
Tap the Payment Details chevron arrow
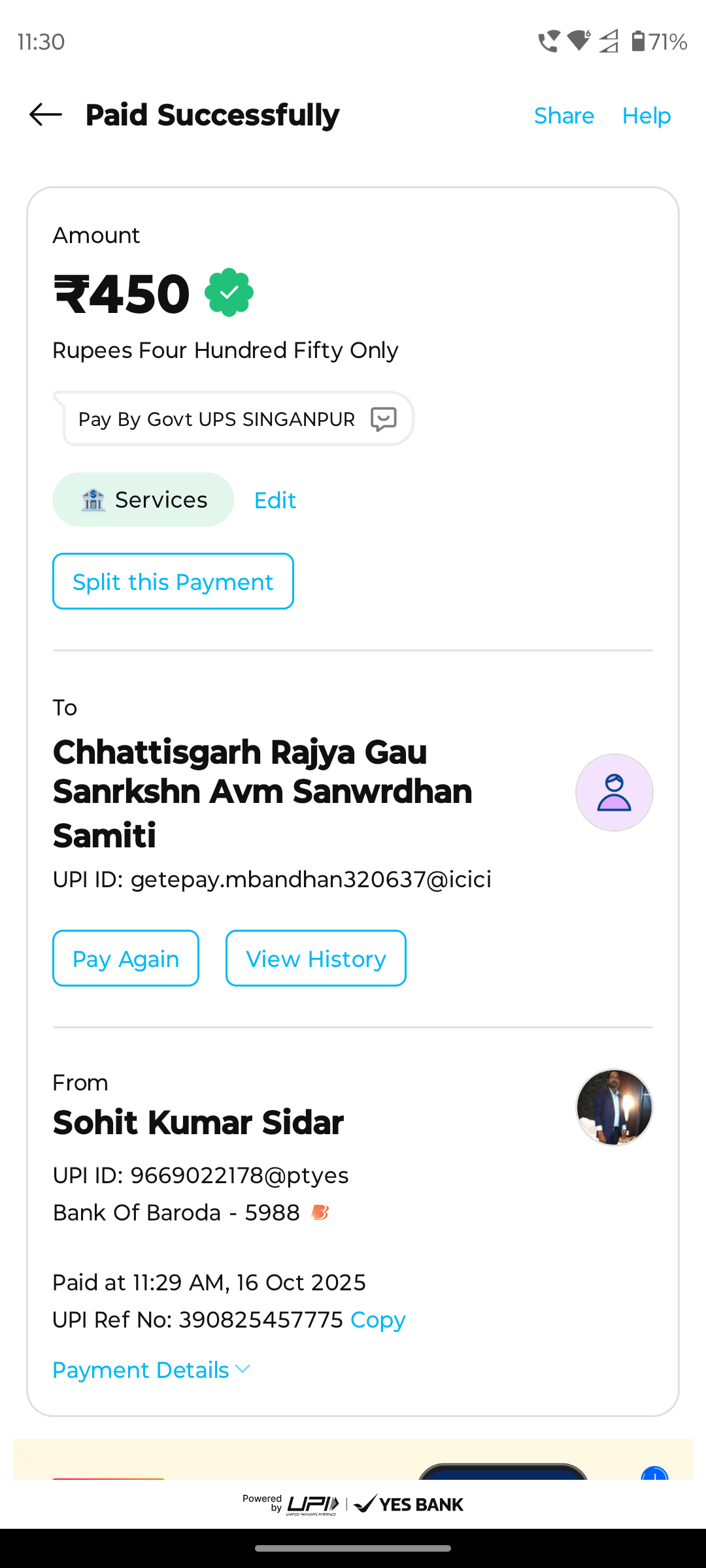(243, 1369)
